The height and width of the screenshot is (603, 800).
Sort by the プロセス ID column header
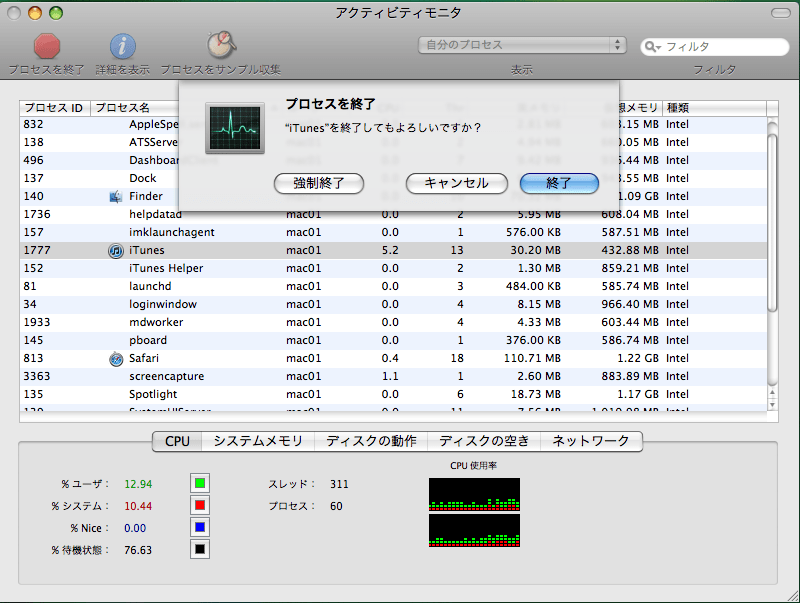(55, 108)
